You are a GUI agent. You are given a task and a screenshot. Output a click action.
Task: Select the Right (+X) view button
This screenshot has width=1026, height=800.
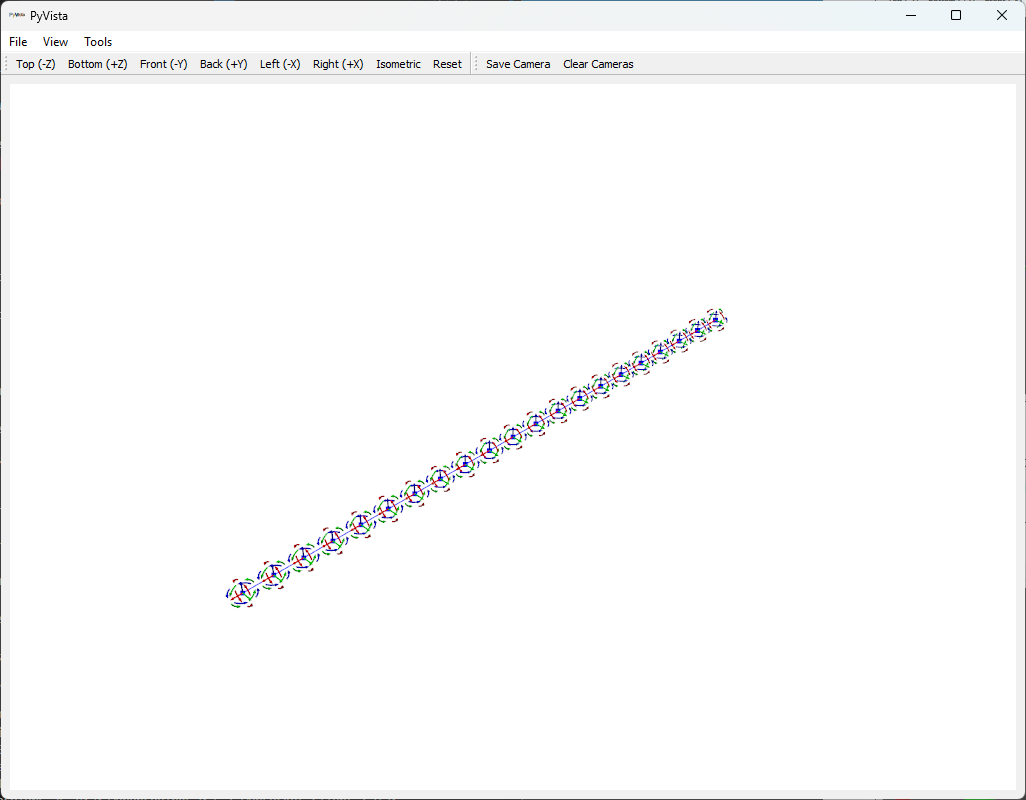(x=338, y=64)
